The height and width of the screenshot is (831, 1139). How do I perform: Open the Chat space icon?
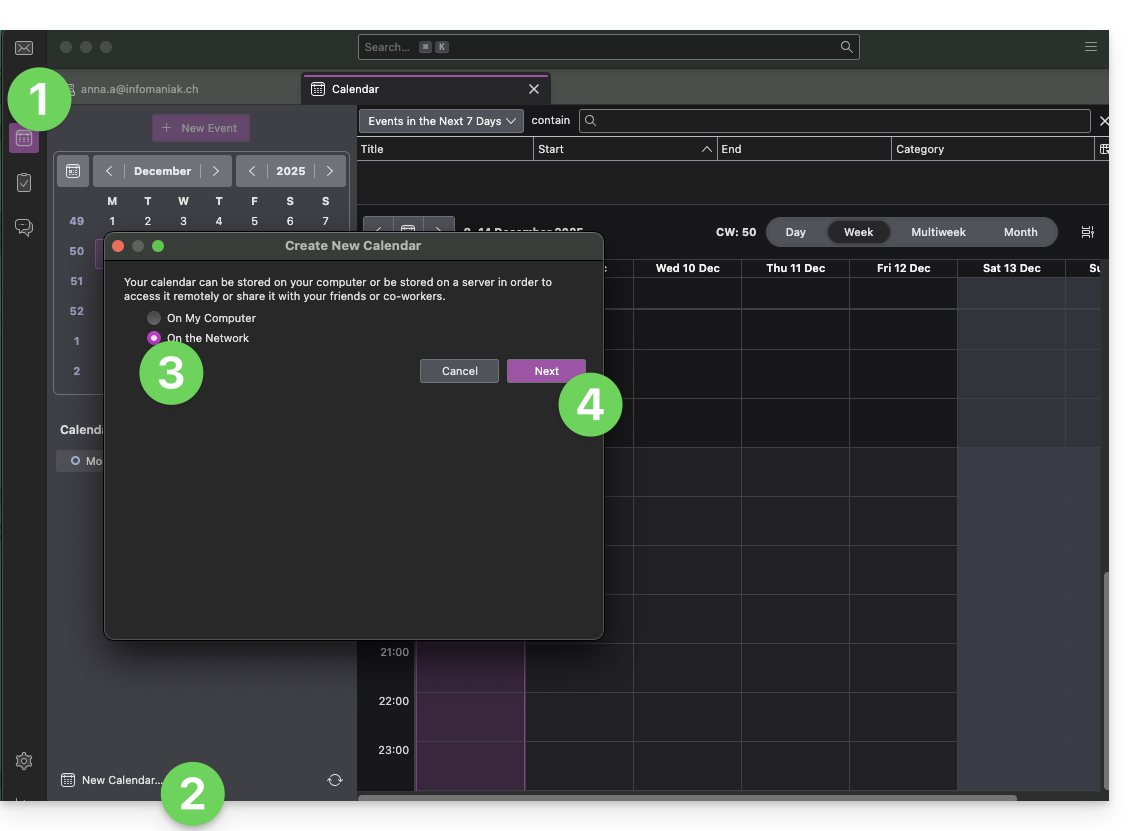(x=24, y=228)
